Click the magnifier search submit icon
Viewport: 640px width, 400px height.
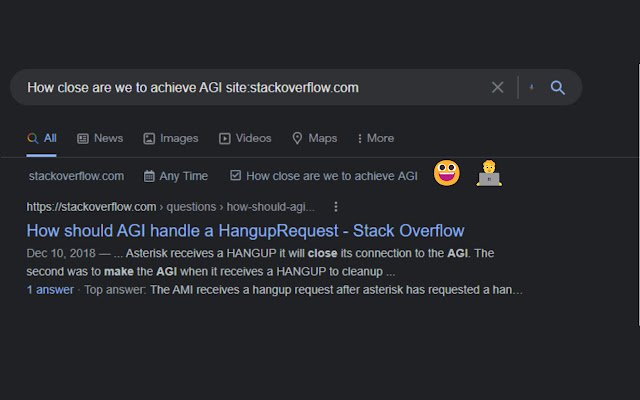[558, 87]
